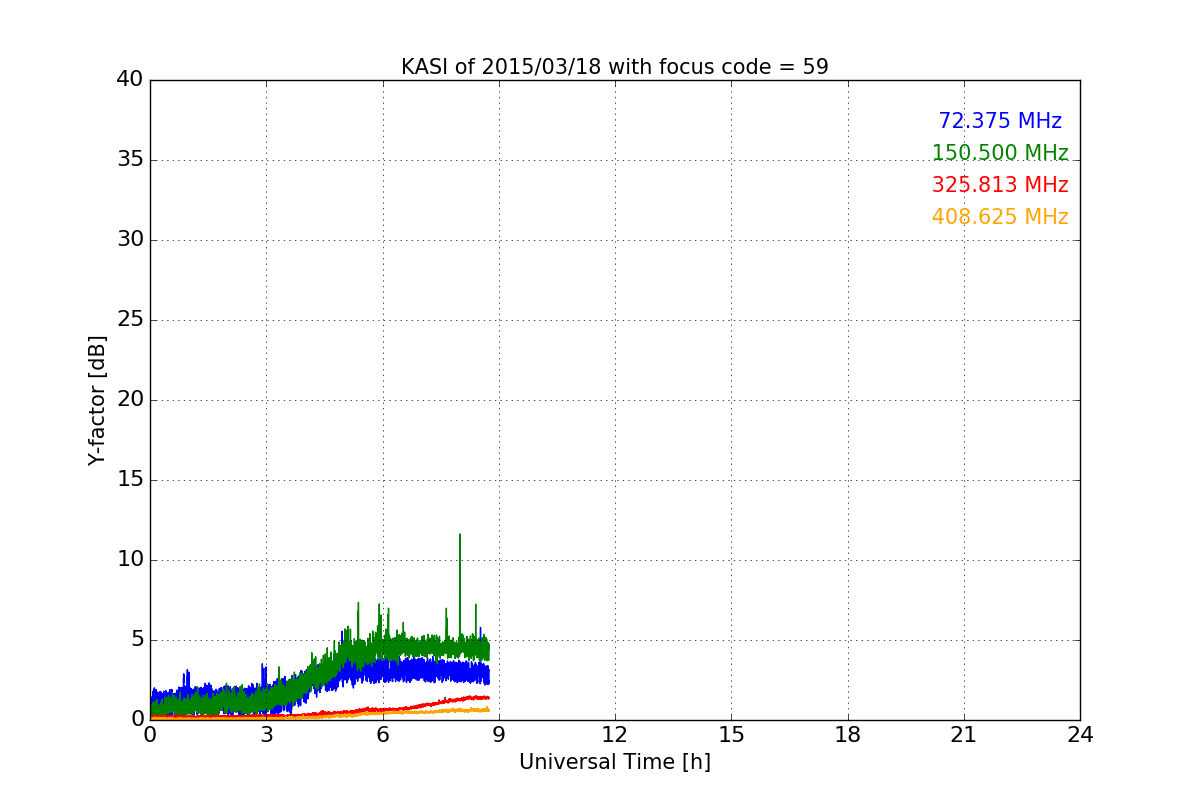
Task: Click the x-axis tick label '3'
Action: (x=266, y=735)
